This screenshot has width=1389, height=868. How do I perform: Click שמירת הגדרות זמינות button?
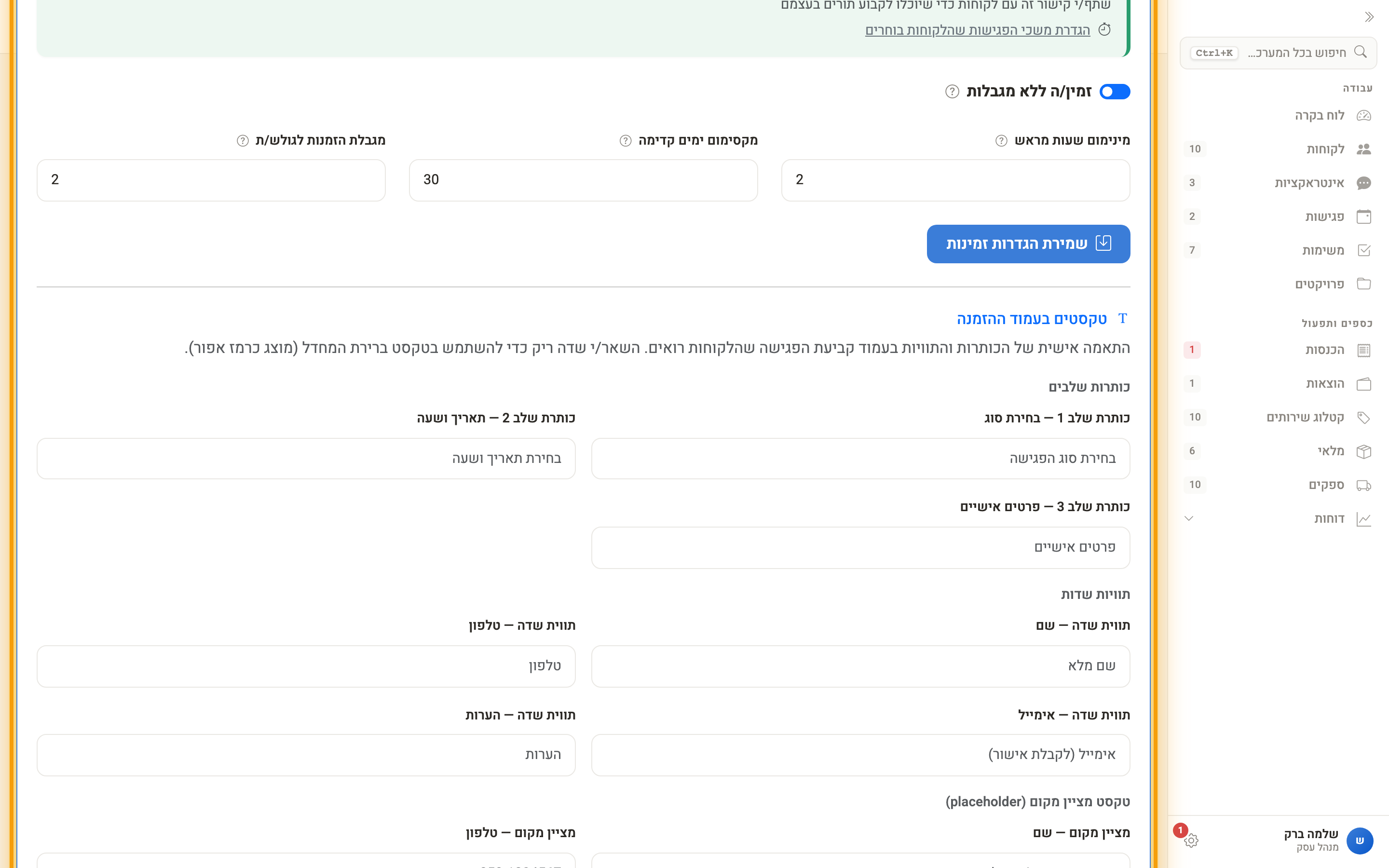click(x=1028, y=244)
